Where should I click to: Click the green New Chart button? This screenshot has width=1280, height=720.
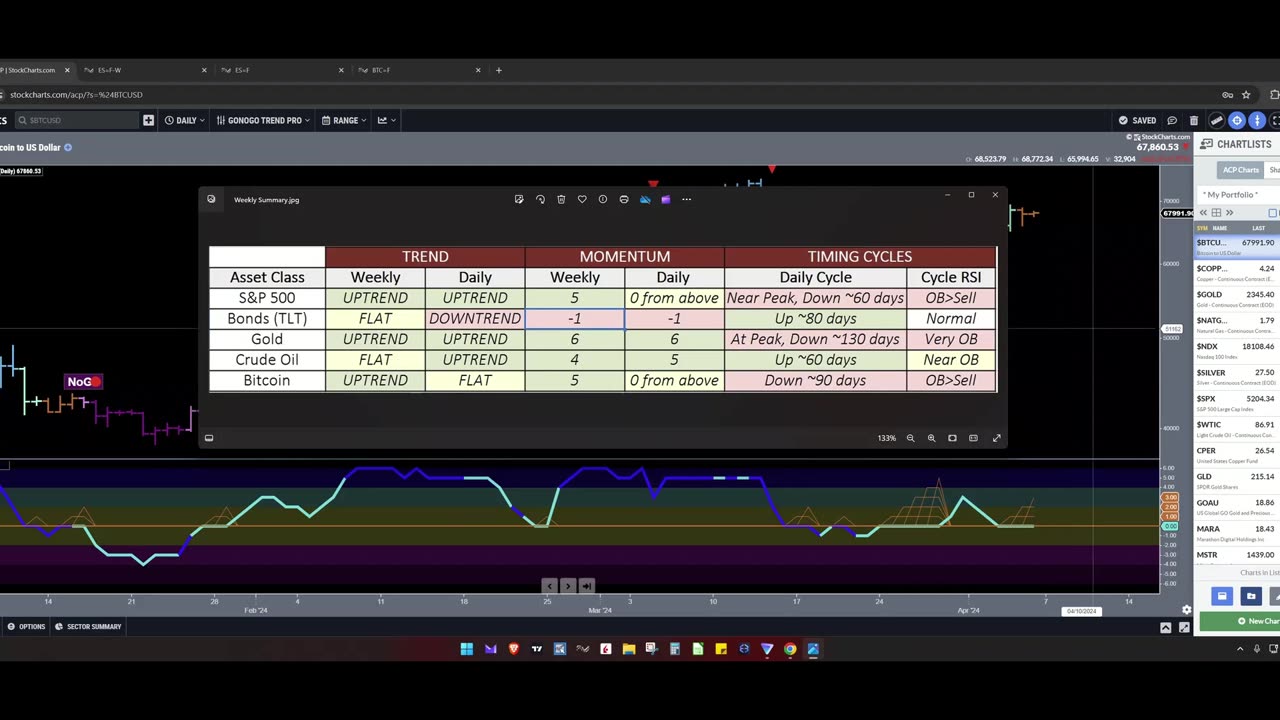coord(1240,621)
